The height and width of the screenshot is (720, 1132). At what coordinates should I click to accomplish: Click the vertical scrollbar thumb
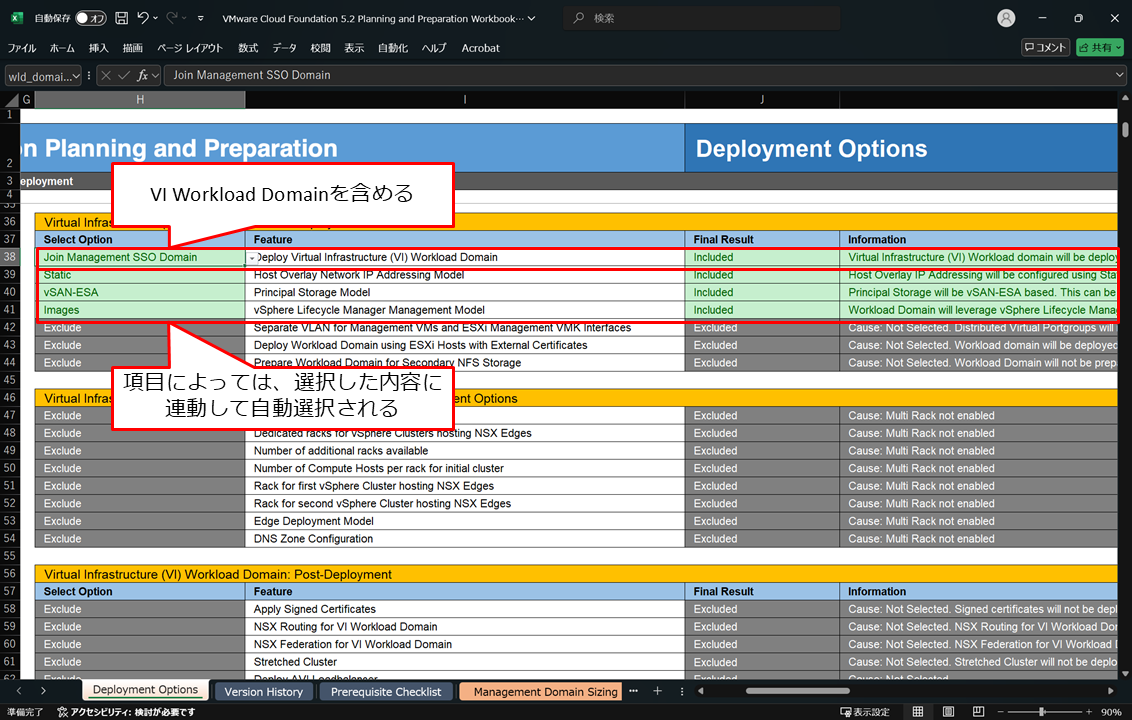(x=1125, y=130)
